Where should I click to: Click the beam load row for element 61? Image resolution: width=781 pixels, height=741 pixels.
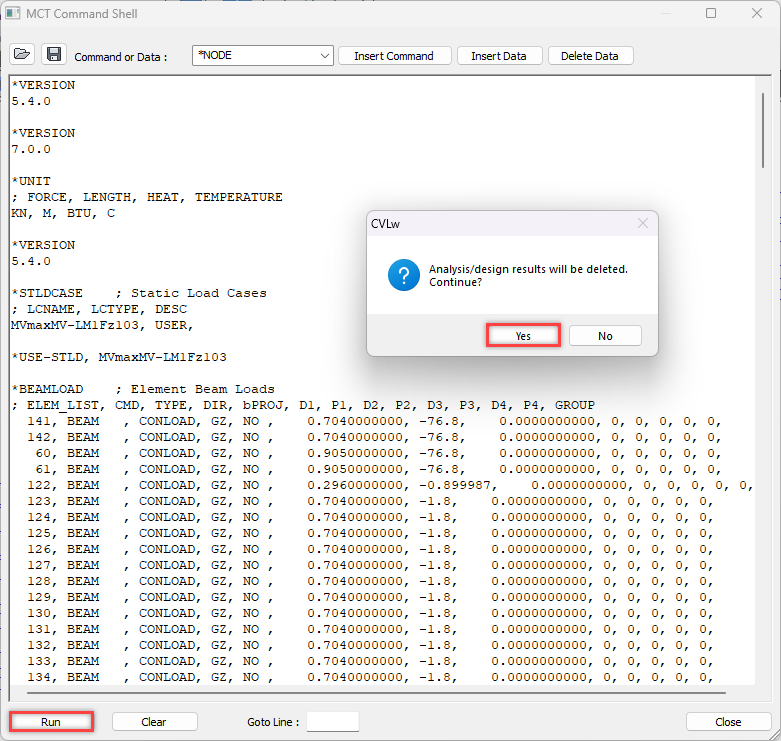[378, 469]
